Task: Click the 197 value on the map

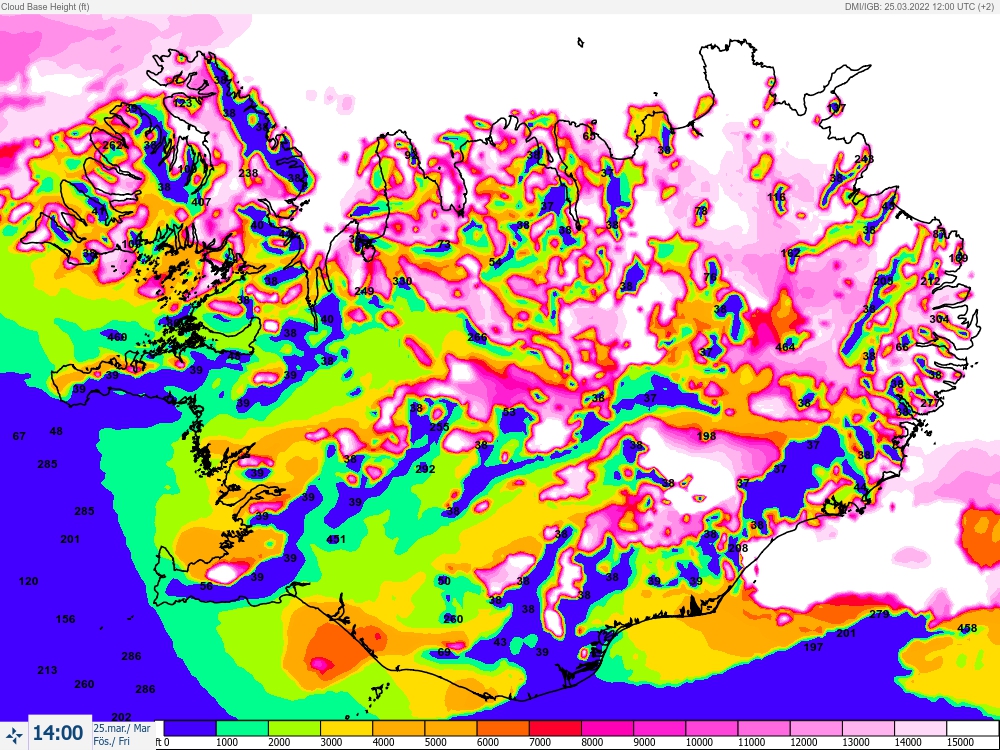Action: (813, 647)
